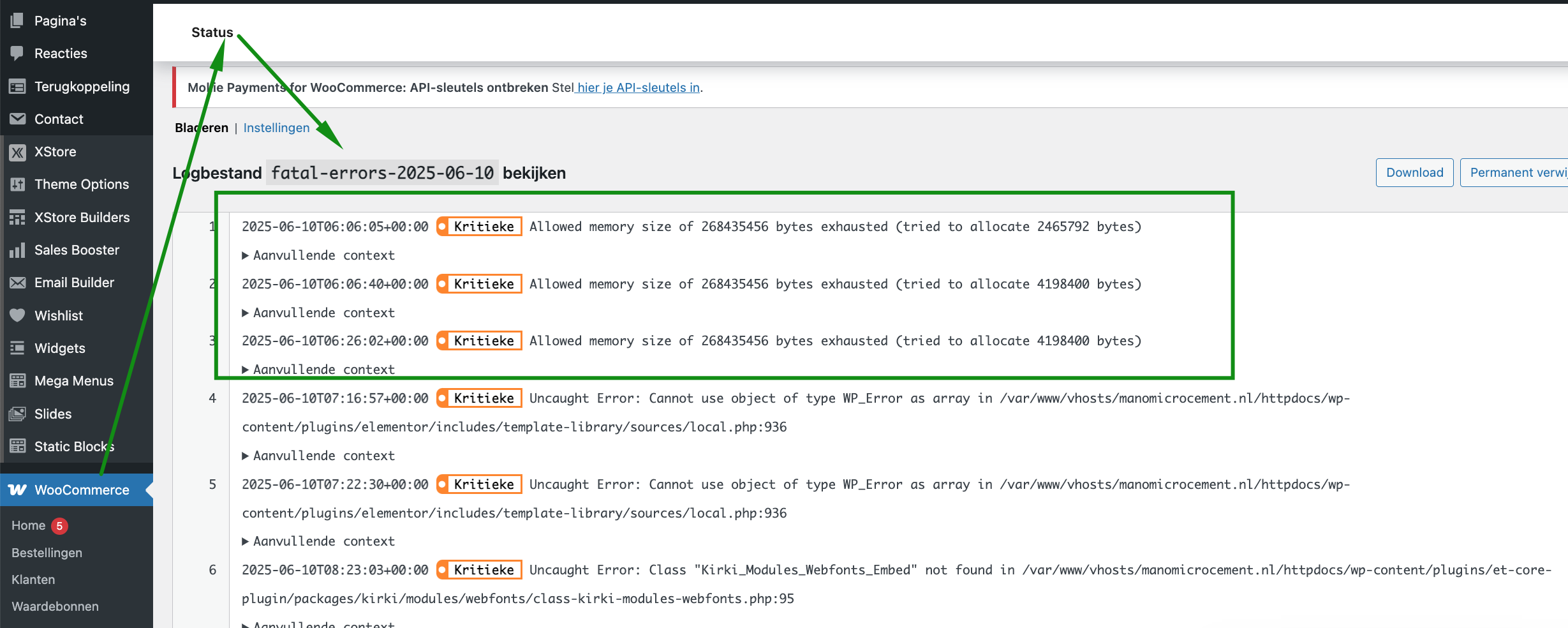Open XStore Builders sidebar item

coord(82,217)
